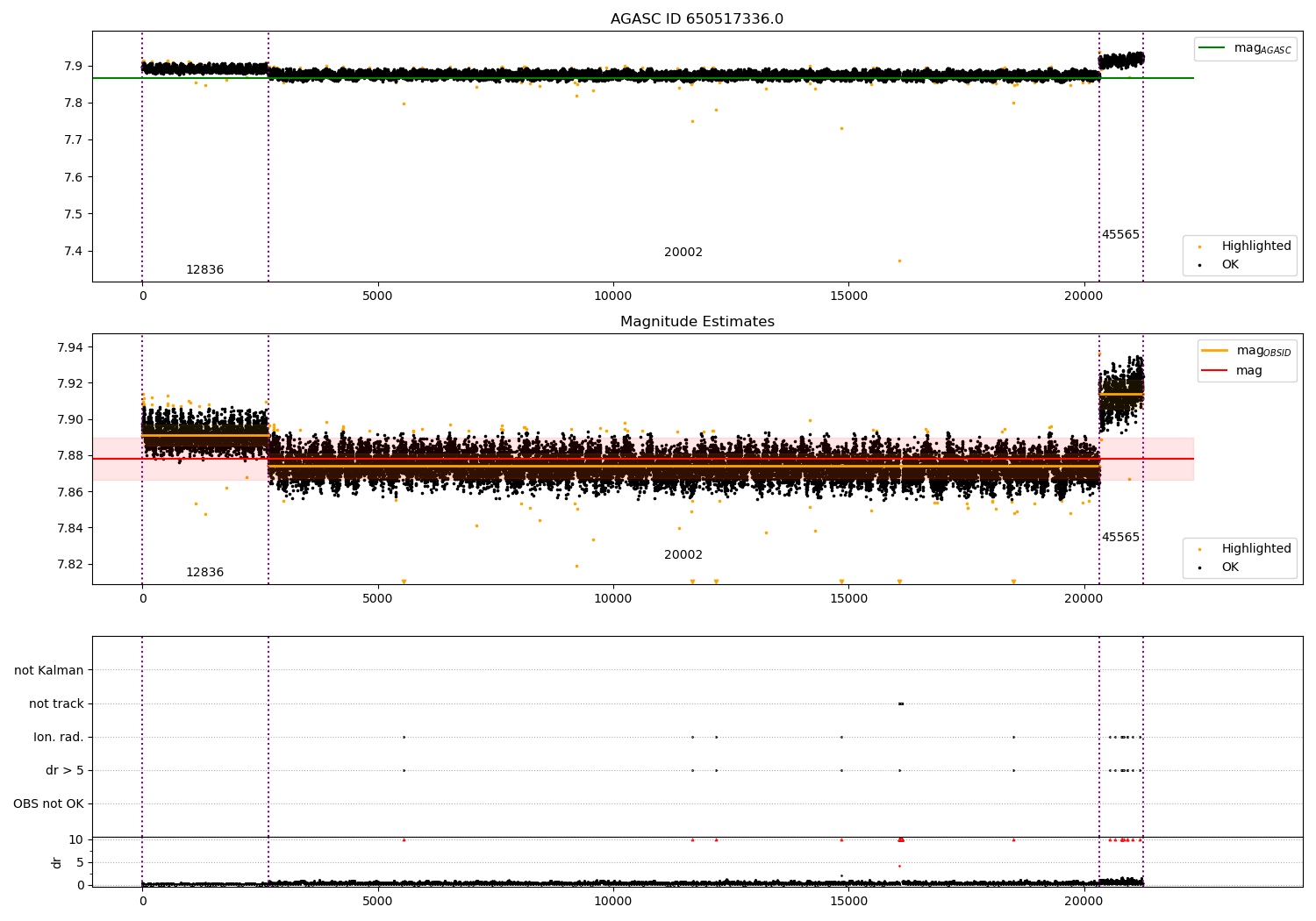Select 'OK' legend entry in the middle panel

tap(1230, 568)
